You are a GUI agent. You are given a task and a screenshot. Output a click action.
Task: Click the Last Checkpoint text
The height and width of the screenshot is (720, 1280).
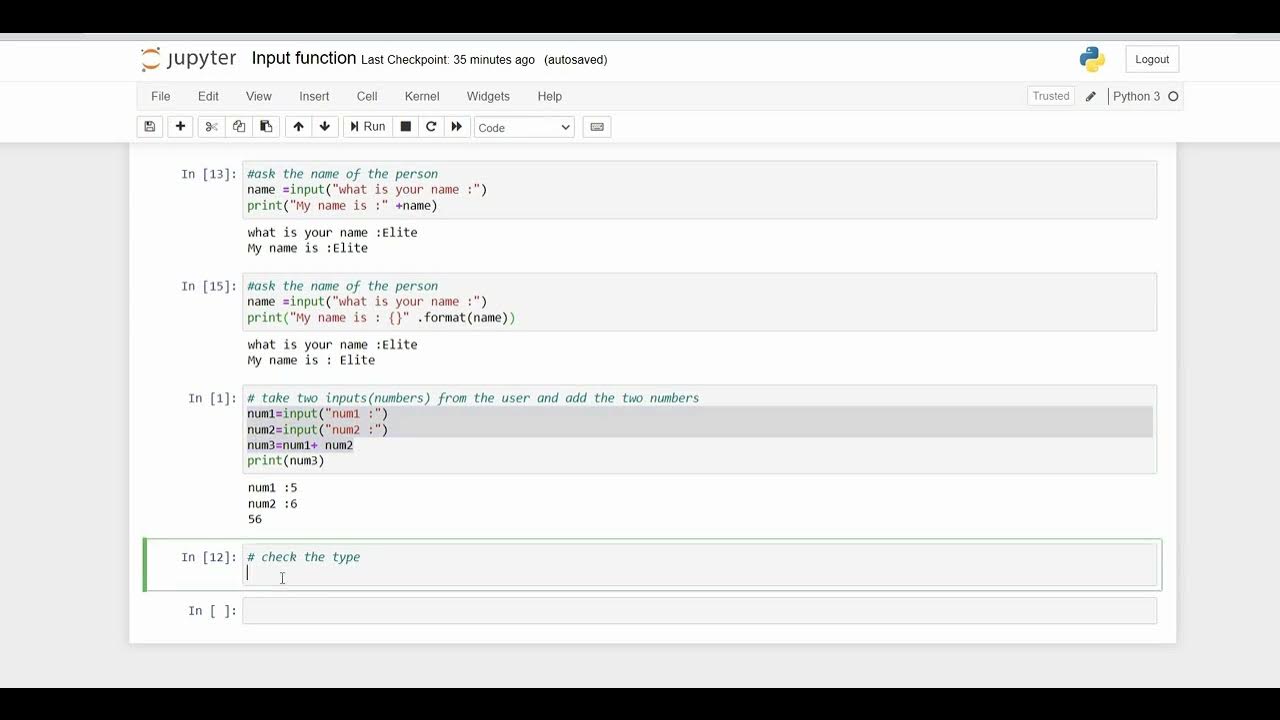[448, 60]
